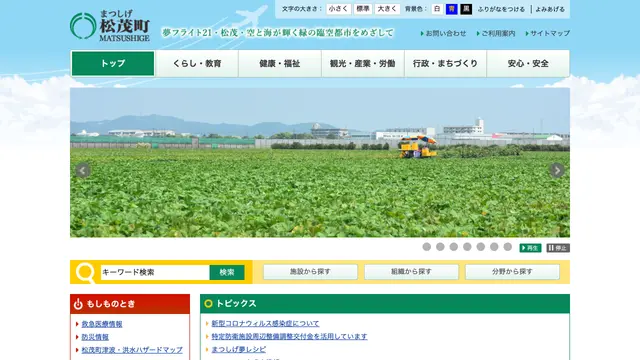Show previous slide with left arrow

coord(83,171)
